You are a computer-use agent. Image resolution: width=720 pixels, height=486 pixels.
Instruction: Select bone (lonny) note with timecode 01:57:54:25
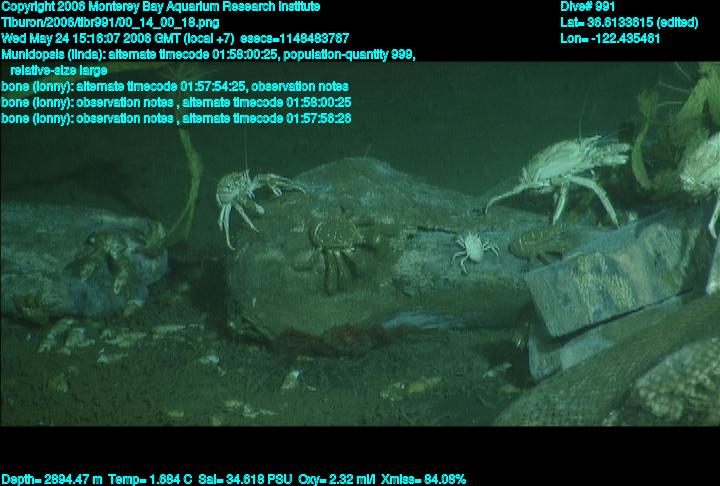pyautogui.click(x=175, y=86)
